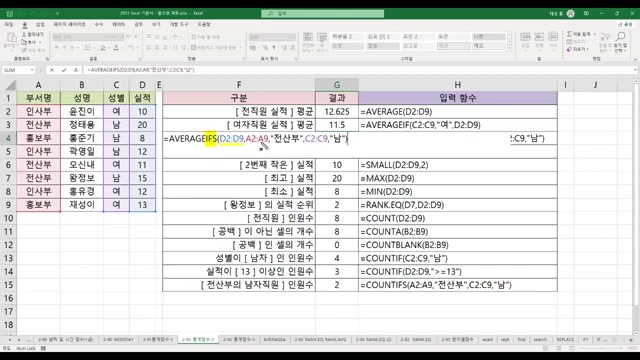Viewport: 640px width, 360px height.
Task: Click the Format Painter (서식 복사) icon
Action: coord(24,50)
